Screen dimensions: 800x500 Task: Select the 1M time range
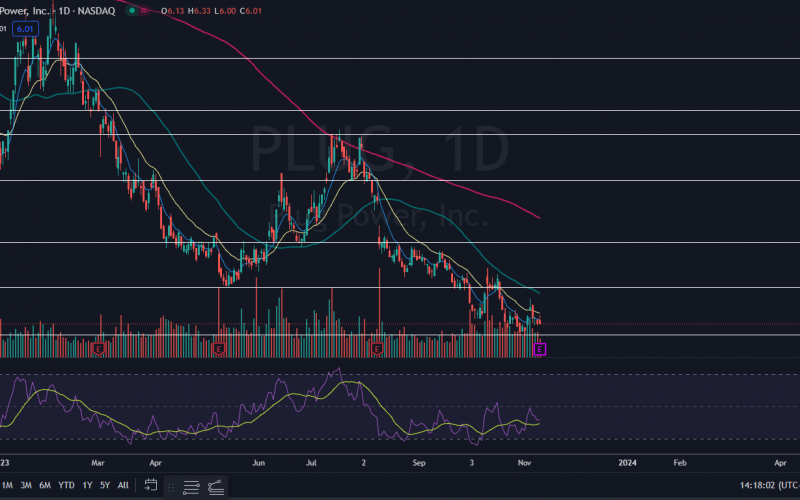click(x=7, y=485)
